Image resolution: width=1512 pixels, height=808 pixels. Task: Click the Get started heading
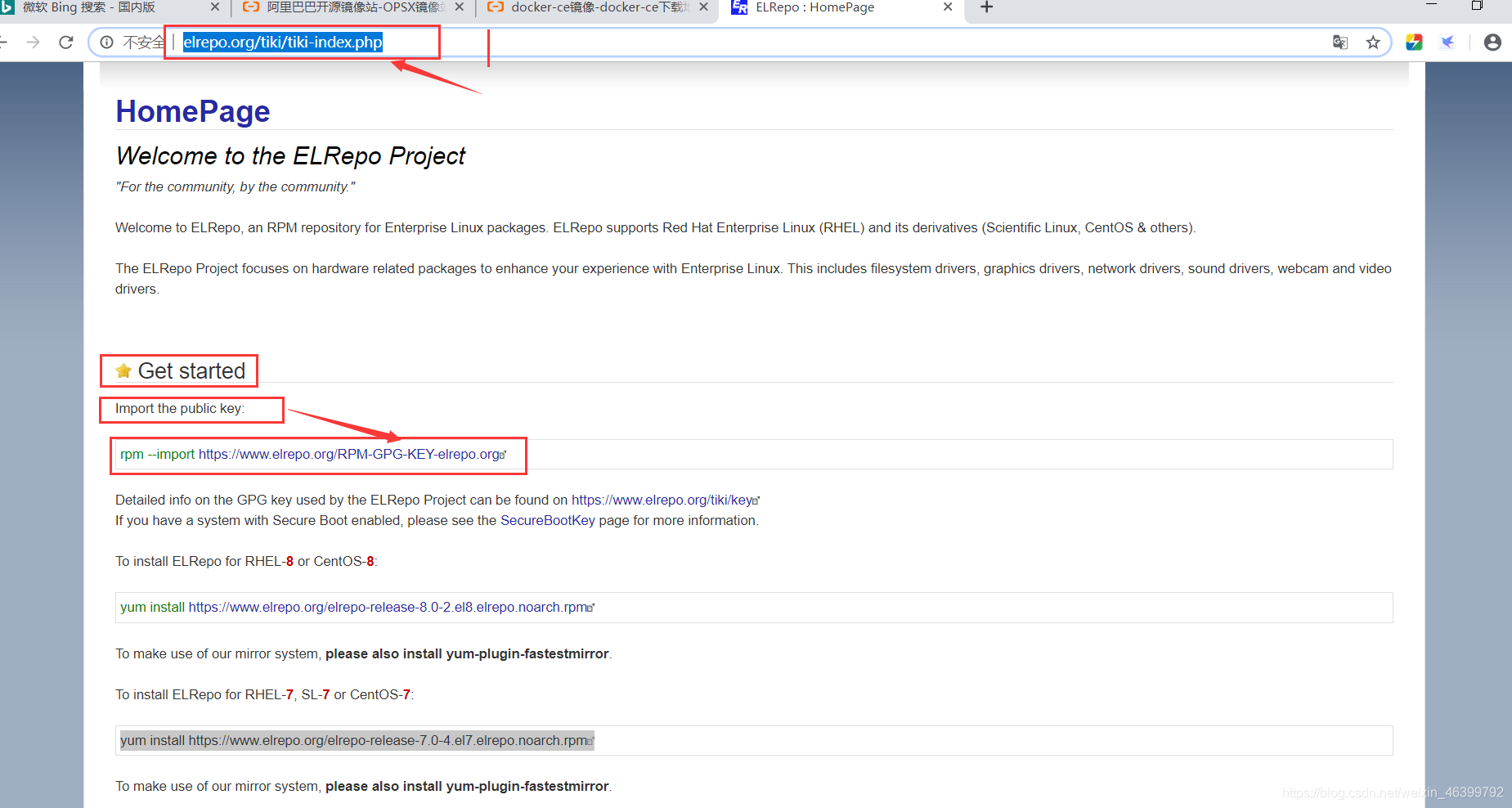[x=191, y=371]
